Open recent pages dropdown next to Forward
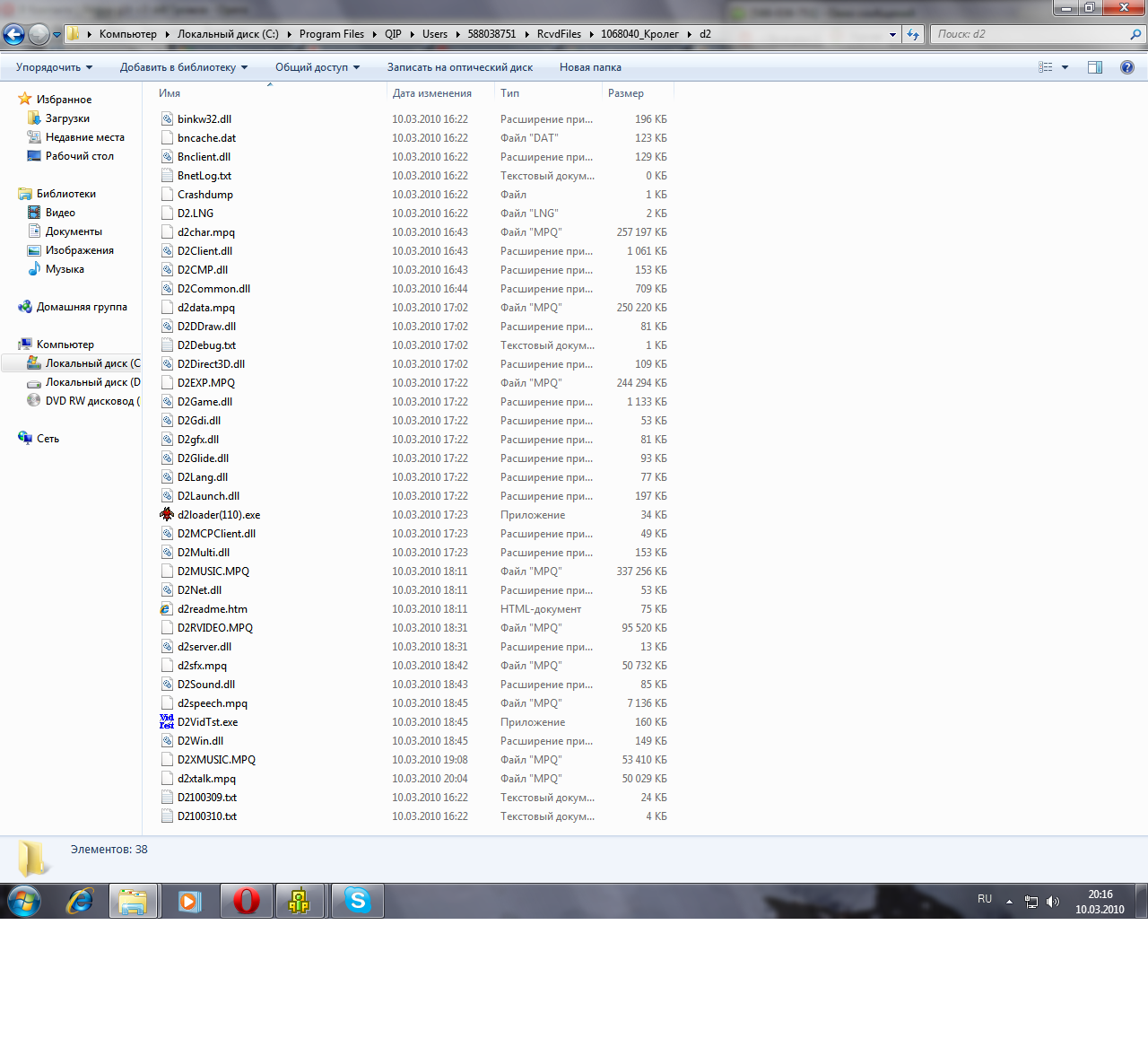This screenshot has width=1148, height=1047. coord(57,35)
